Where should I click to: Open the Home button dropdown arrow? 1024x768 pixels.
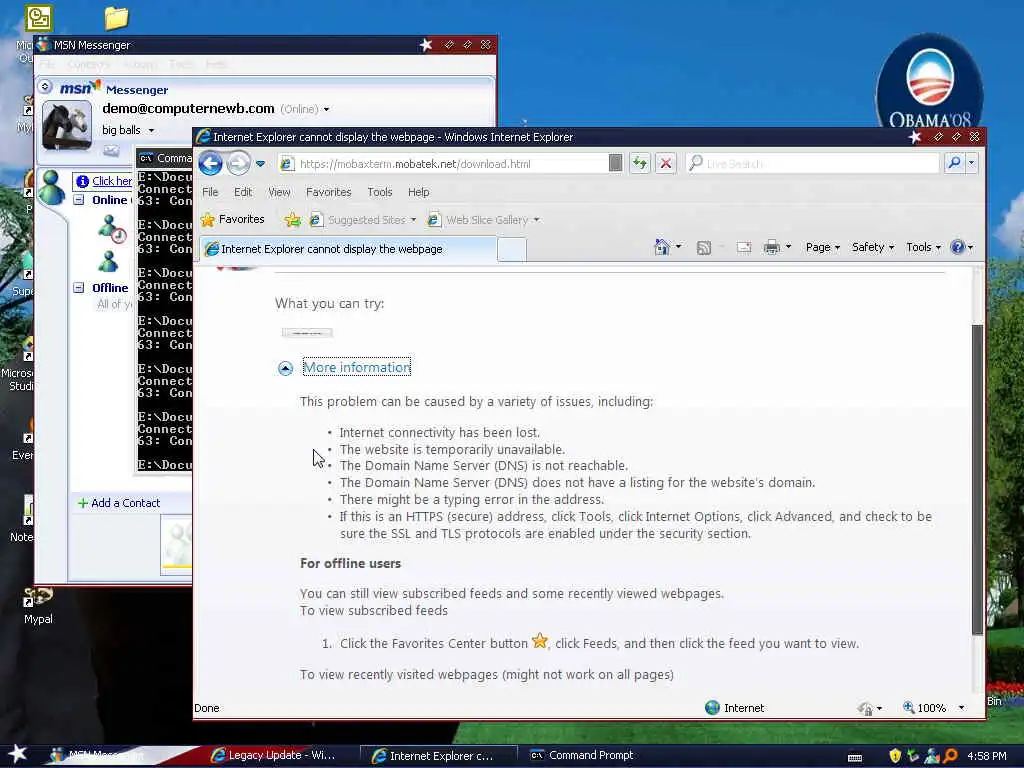[x=678, y=247]
